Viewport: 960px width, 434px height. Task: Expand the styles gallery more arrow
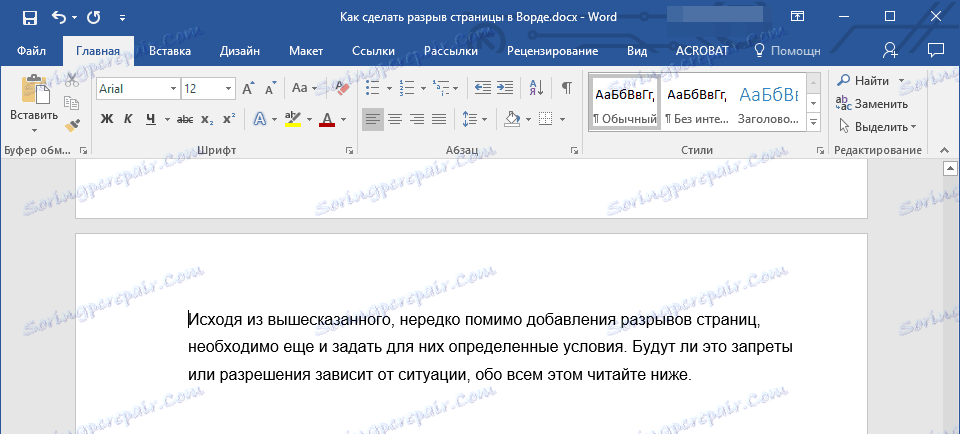(814, 123)
